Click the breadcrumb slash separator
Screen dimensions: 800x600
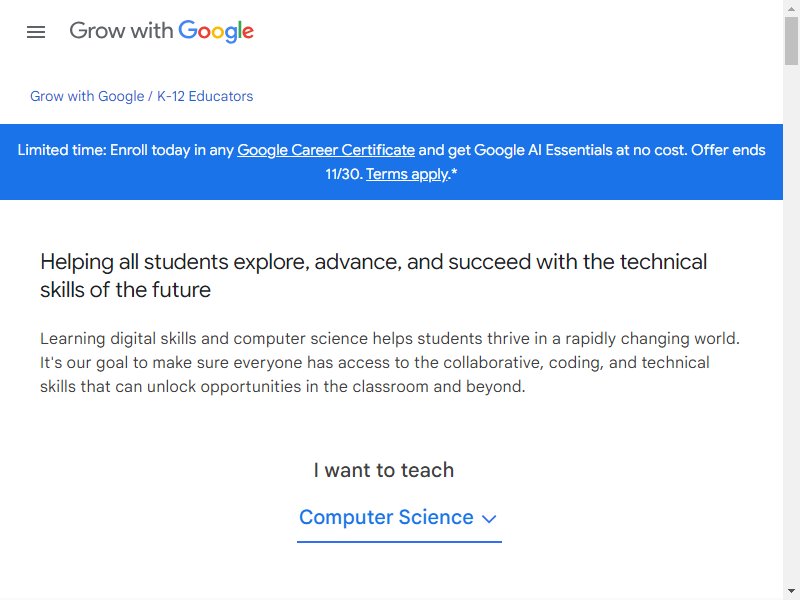[150, 96]
